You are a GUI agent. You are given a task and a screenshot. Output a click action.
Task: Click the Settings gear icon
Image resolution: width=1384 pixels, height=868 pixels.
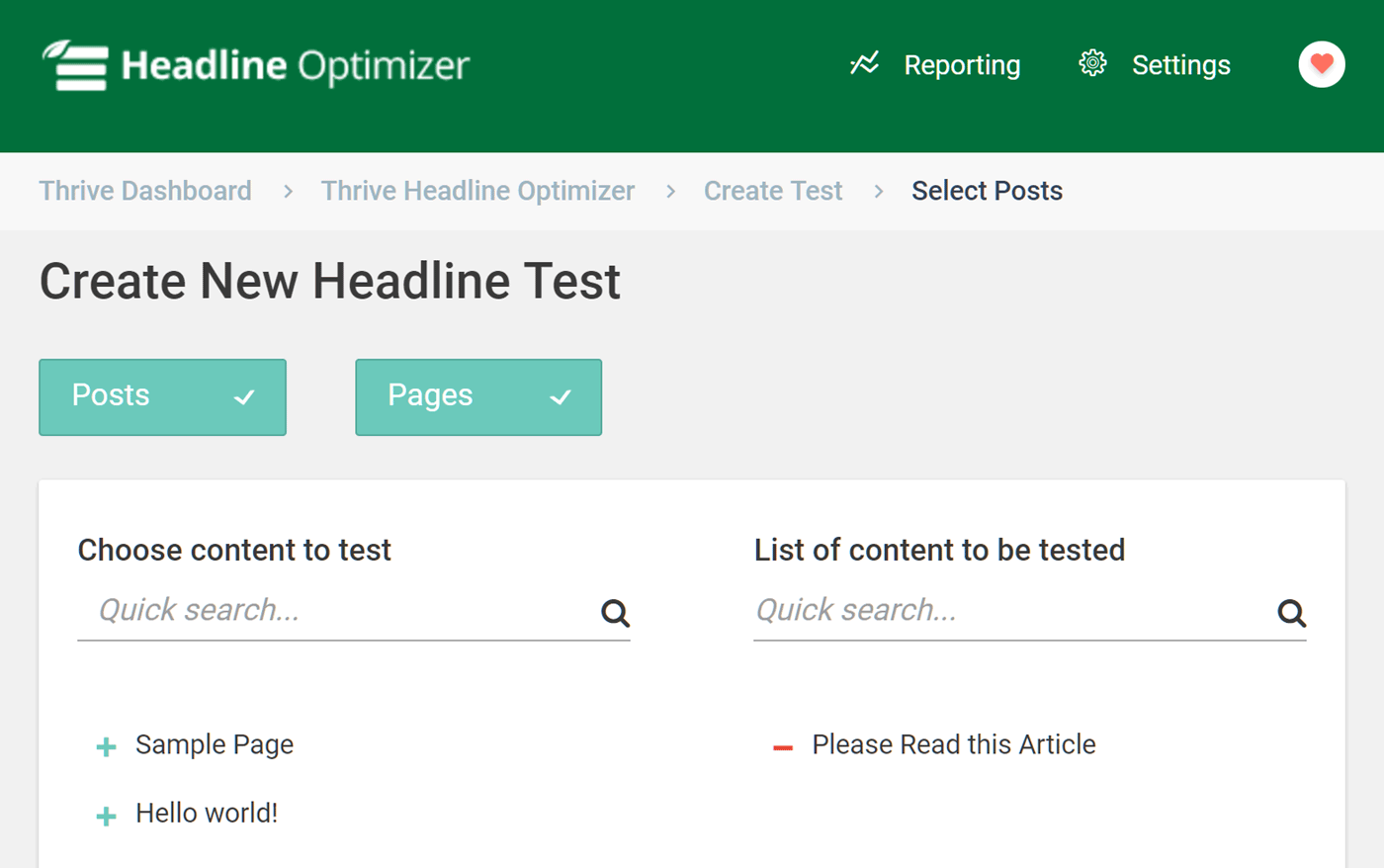(x=1092, y=64)
